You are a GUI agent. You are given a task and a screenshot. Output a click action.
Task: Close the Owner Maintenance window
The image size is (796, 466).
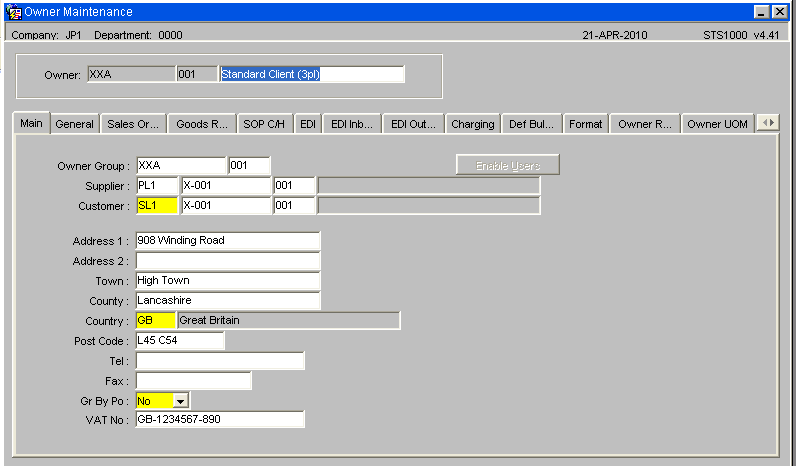click(780, 12)
